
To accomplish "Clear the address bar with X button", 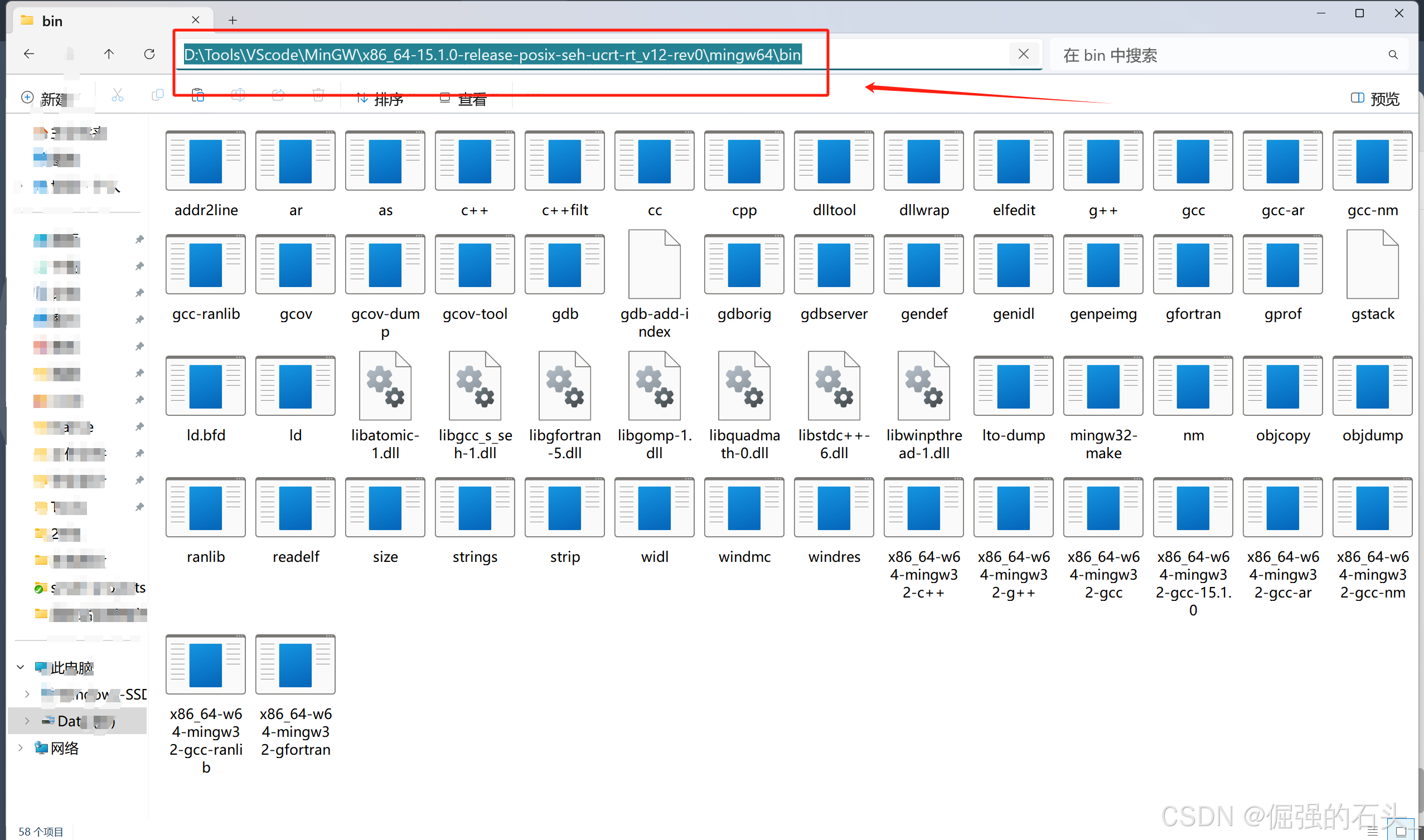I will (x=1023, y=54).
